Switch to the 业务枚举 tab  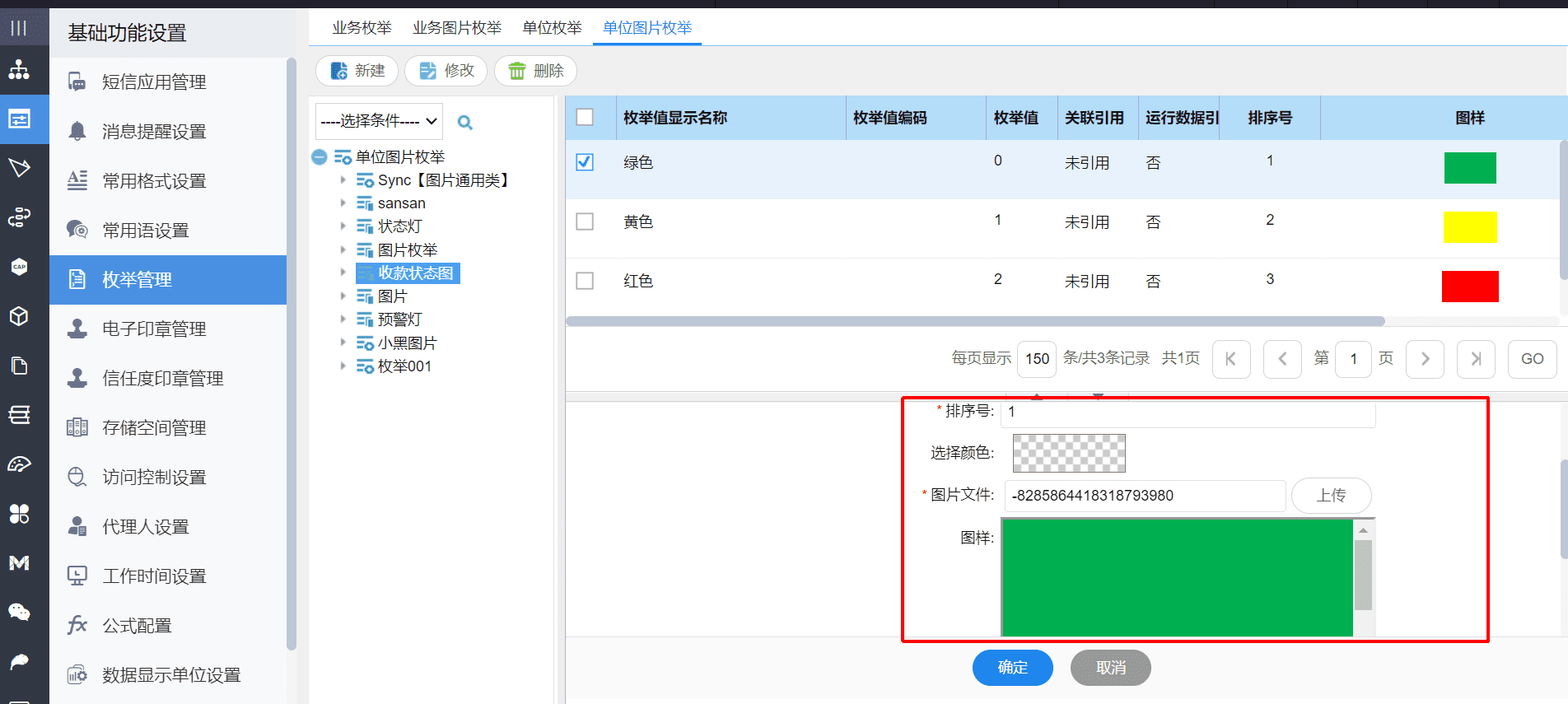(x=362, y=28)
